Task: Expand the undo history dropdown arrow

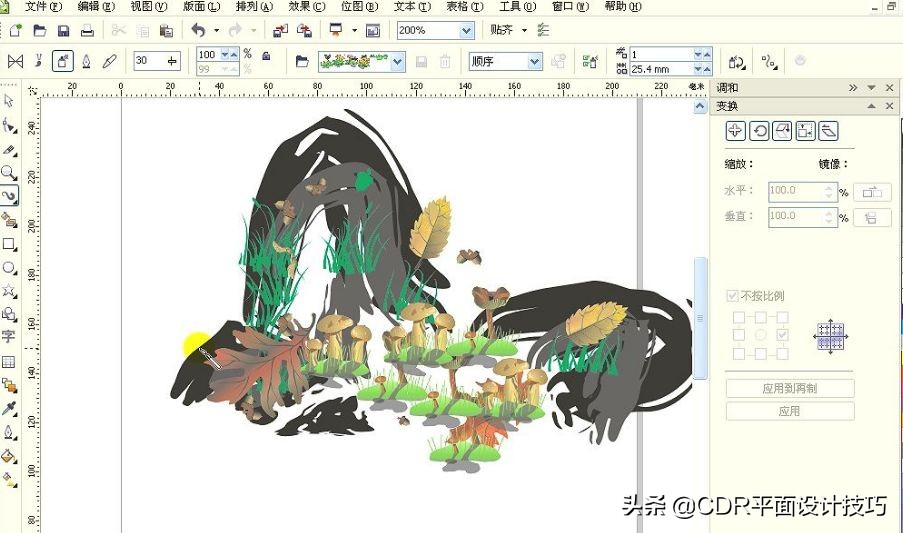Action: click(x=217, y=30)
